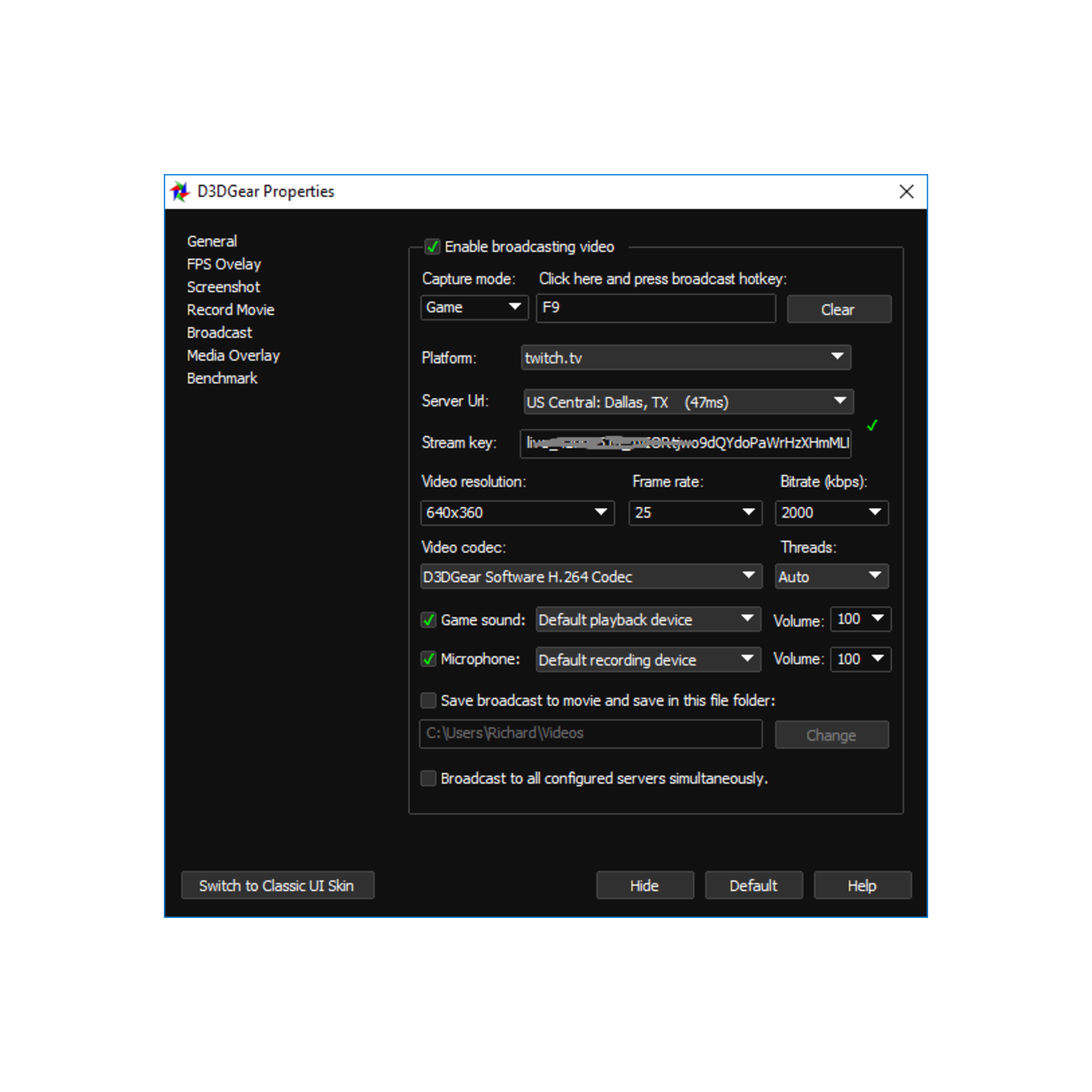Click Switch to Classic UI Skin
The height and width of the screenshot is (1092, 1092).
coord(277,886)
